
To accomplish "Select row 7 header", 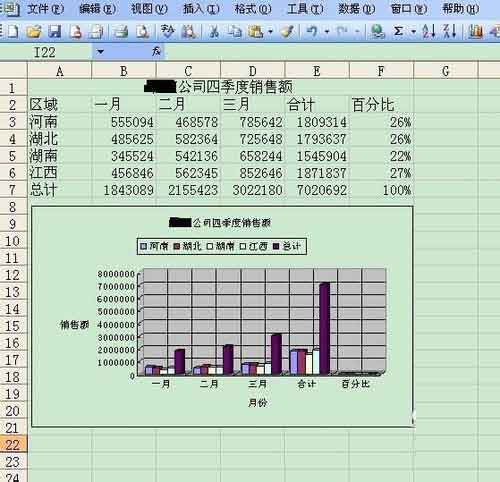I will 13,190.
